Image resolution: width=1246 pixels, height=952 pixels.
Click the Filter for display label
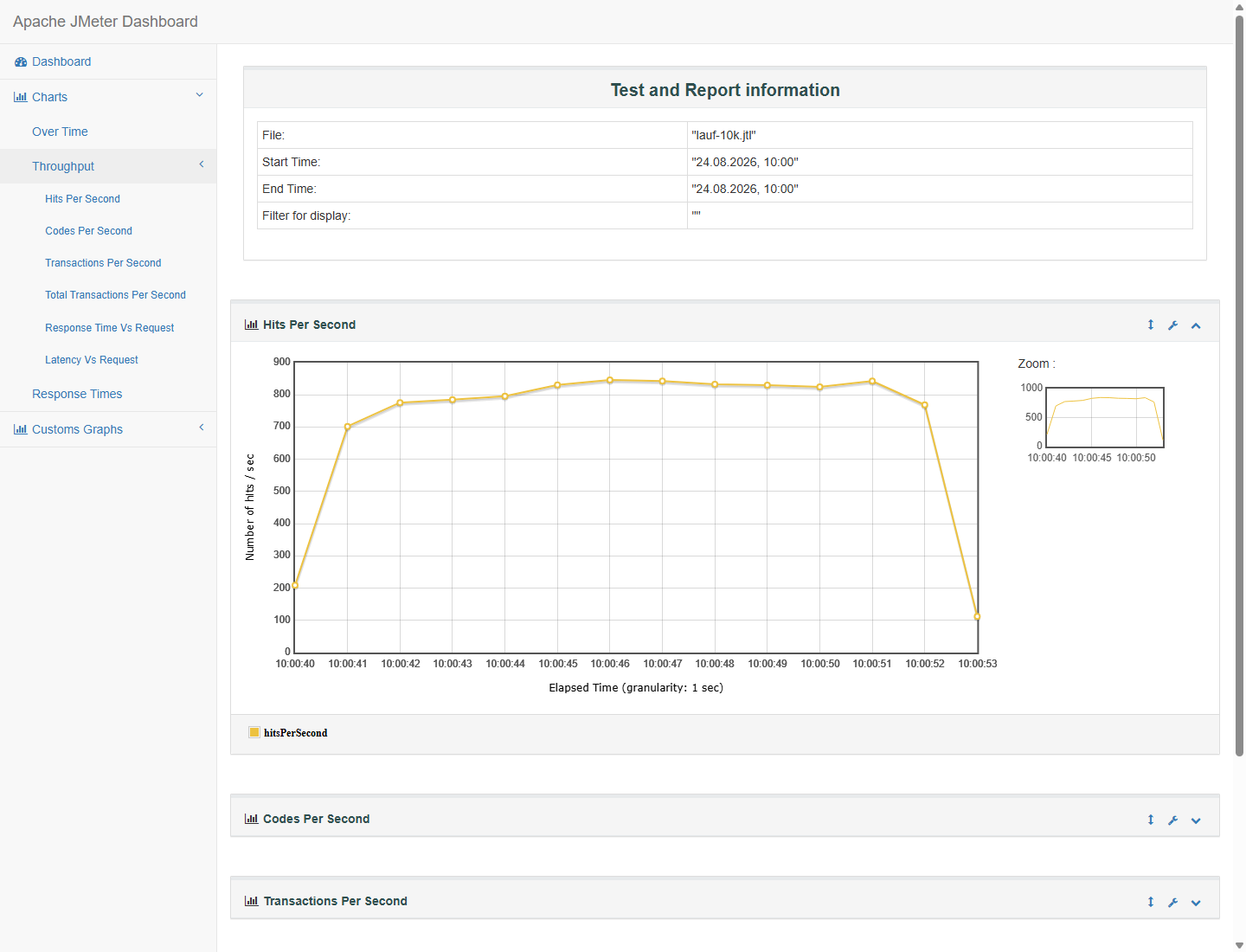(306, 216)
